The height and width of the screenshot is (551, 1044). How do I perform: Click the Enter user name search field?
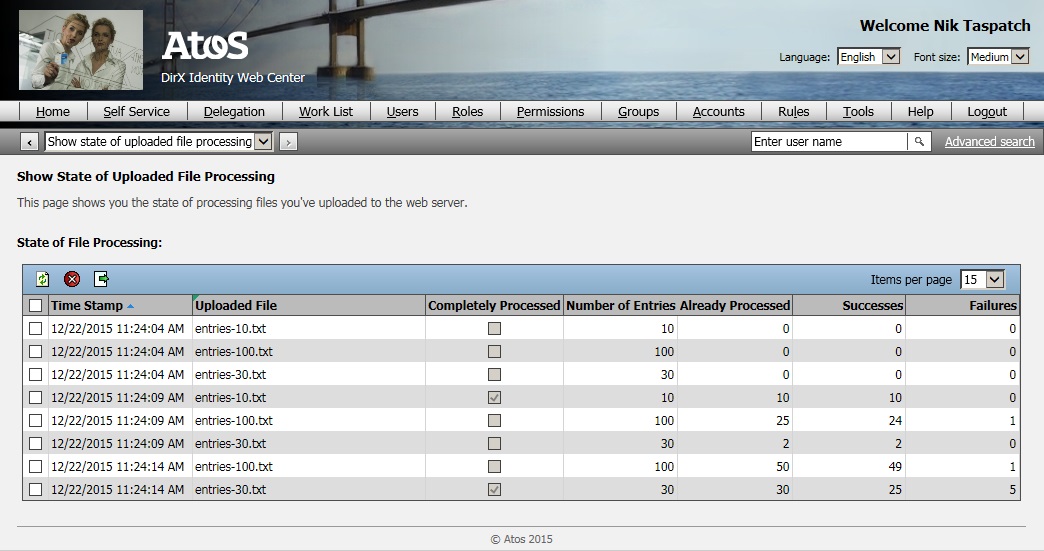(828, 142)
